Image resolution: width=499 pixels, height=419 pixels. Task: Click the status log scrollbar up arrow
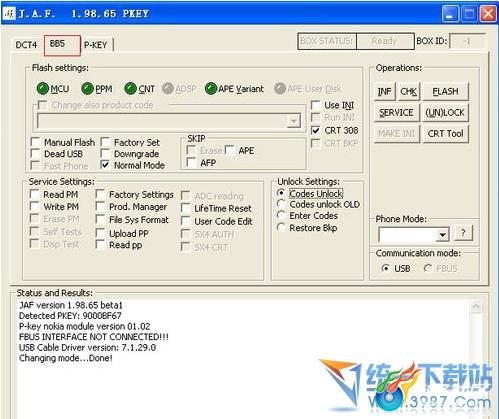click(x=476, y=306)
